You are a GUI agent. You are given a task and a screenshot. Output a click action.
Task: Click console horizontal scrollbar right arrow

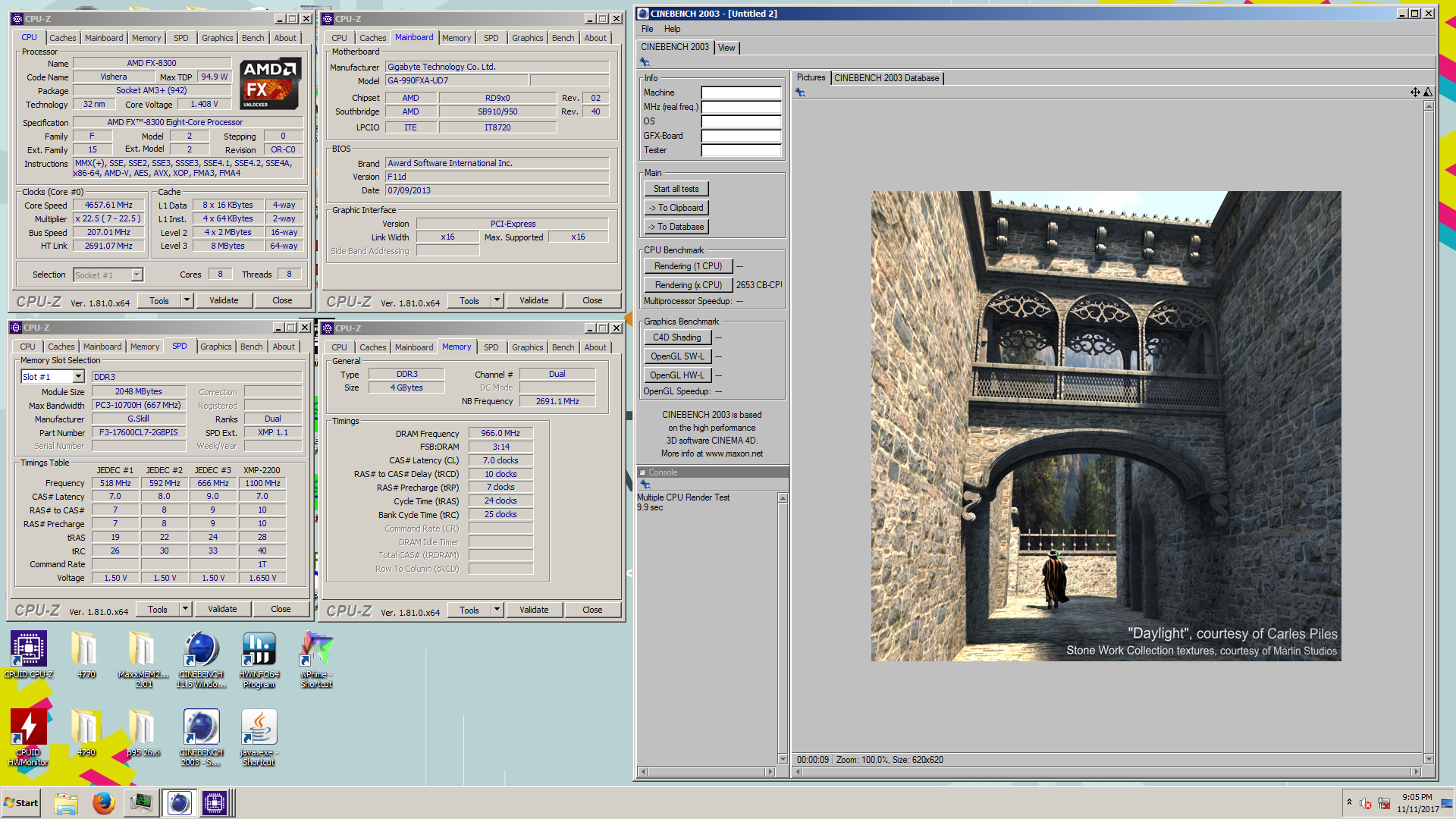(770, 772)
